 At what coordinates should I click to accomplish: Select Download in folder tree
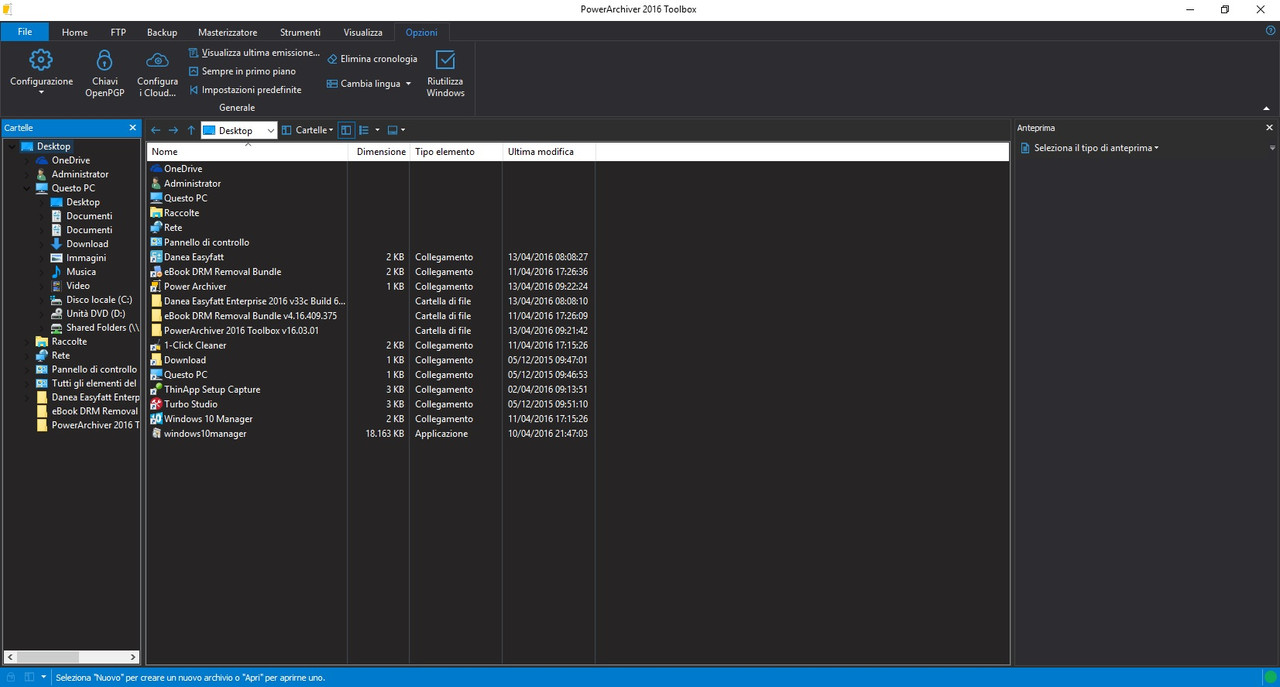87,244
